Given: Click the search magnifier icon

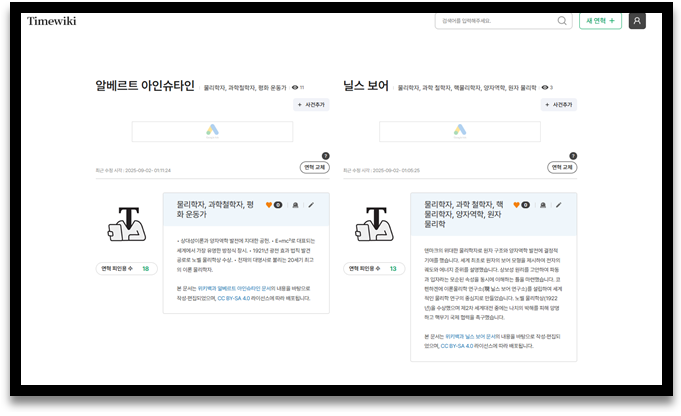Looking at the screenshot, I should pos(561,21).
